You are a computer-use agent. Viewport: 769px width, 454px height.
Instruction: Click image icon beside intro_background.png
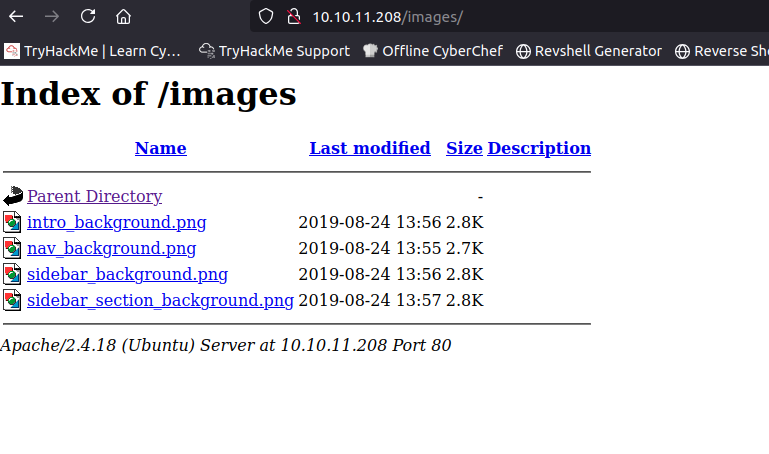pos(13,222)
